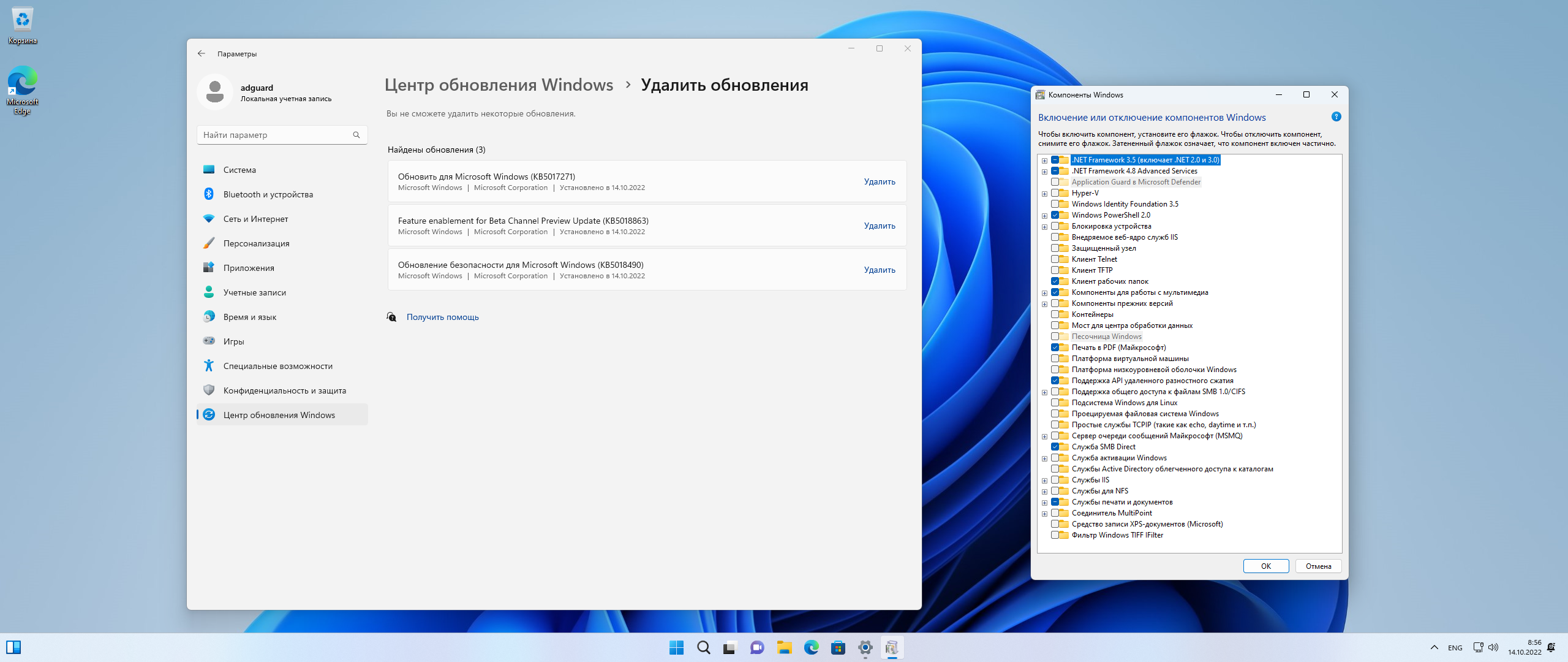Open the Widgets panel icon

(13, 647)
